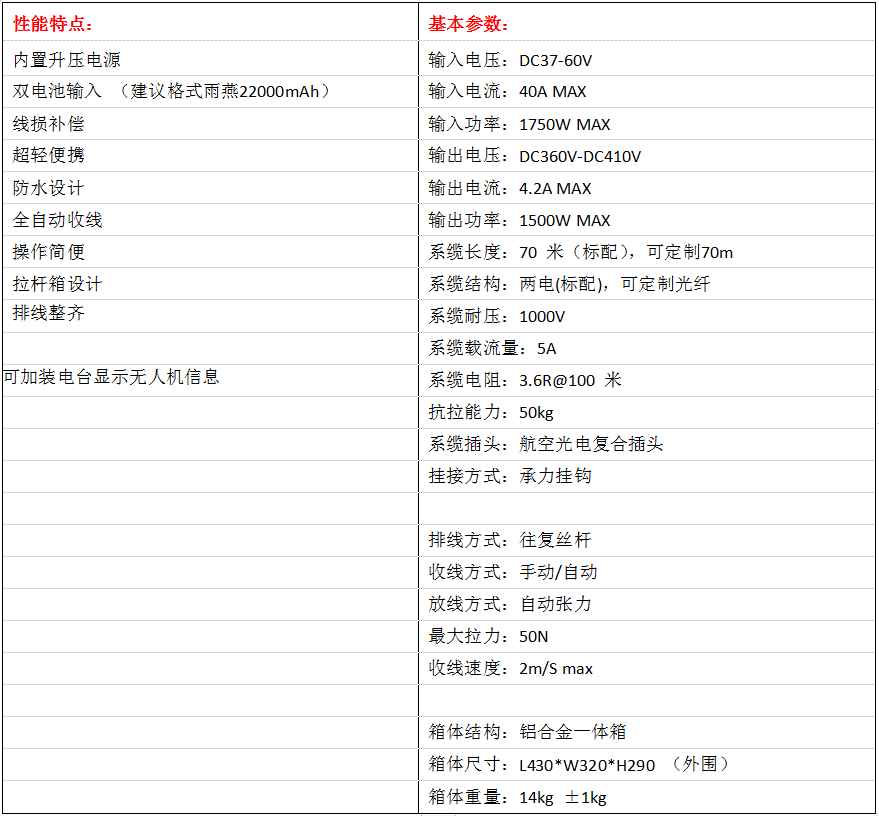
Task: Click 系缆结构: 两电(标配) cell
Action: click(646, 284)
